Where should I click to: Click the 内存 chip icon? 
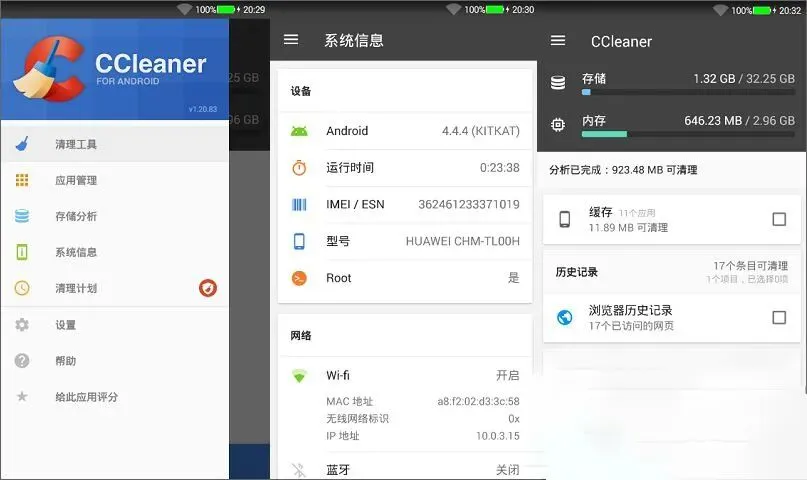point(558,125)
